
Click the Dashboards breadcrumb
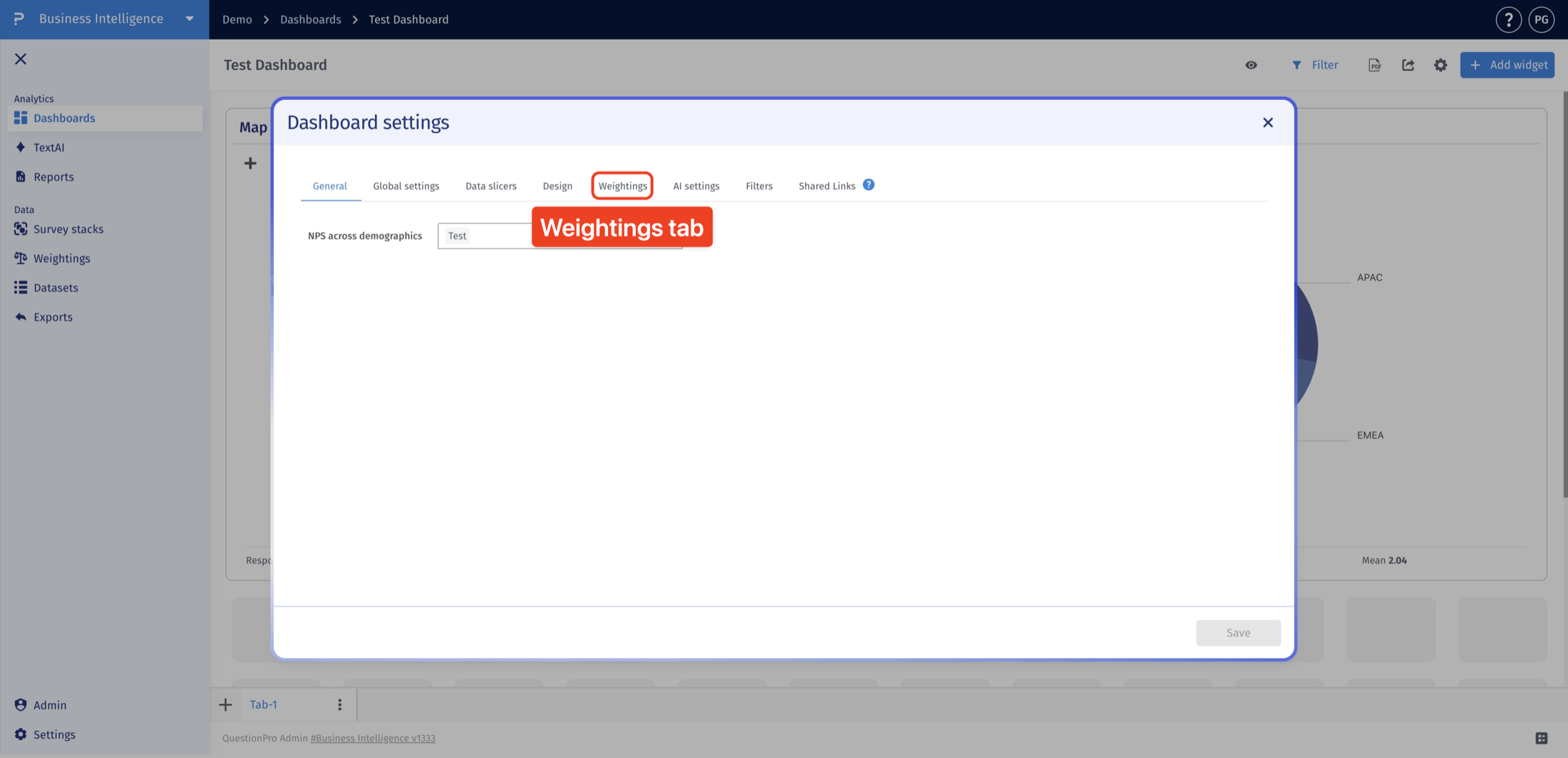[311, 19]
